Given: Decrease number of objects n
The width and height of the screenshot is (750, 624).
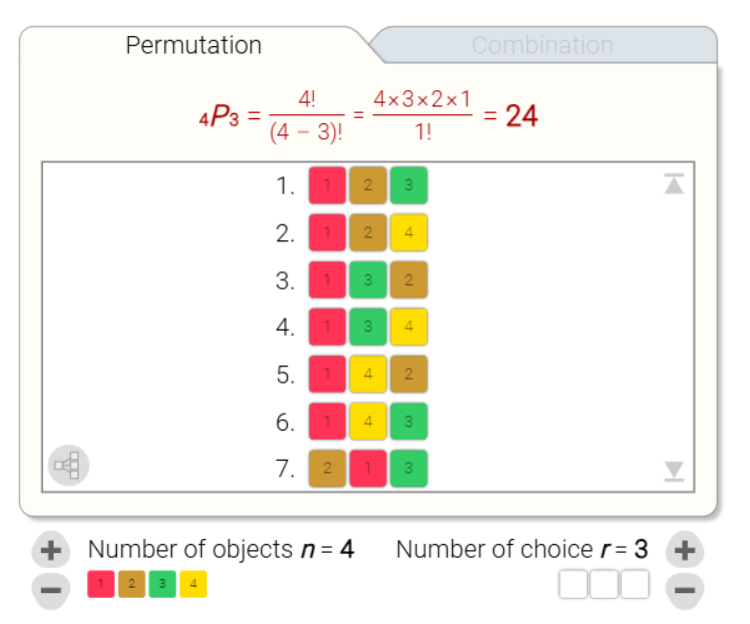Looking at the screenshot, I should 52,590.
